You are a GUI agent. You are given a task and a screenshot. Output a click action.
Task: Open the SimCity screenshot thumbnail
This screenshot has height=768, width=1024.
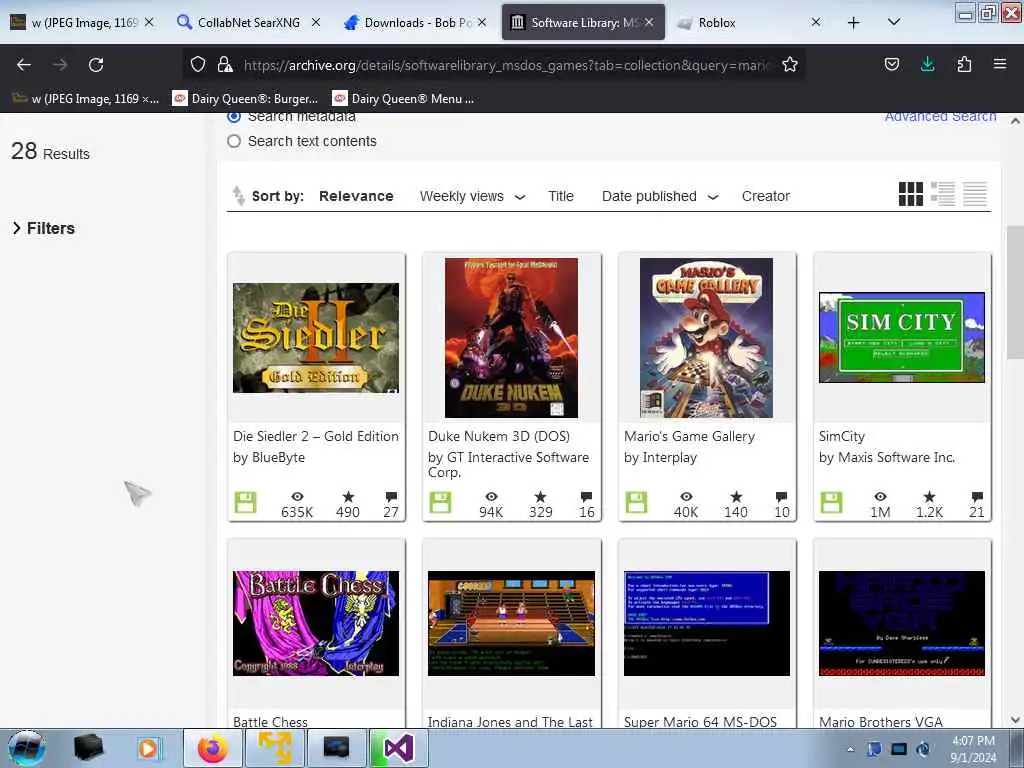[902, 338]
